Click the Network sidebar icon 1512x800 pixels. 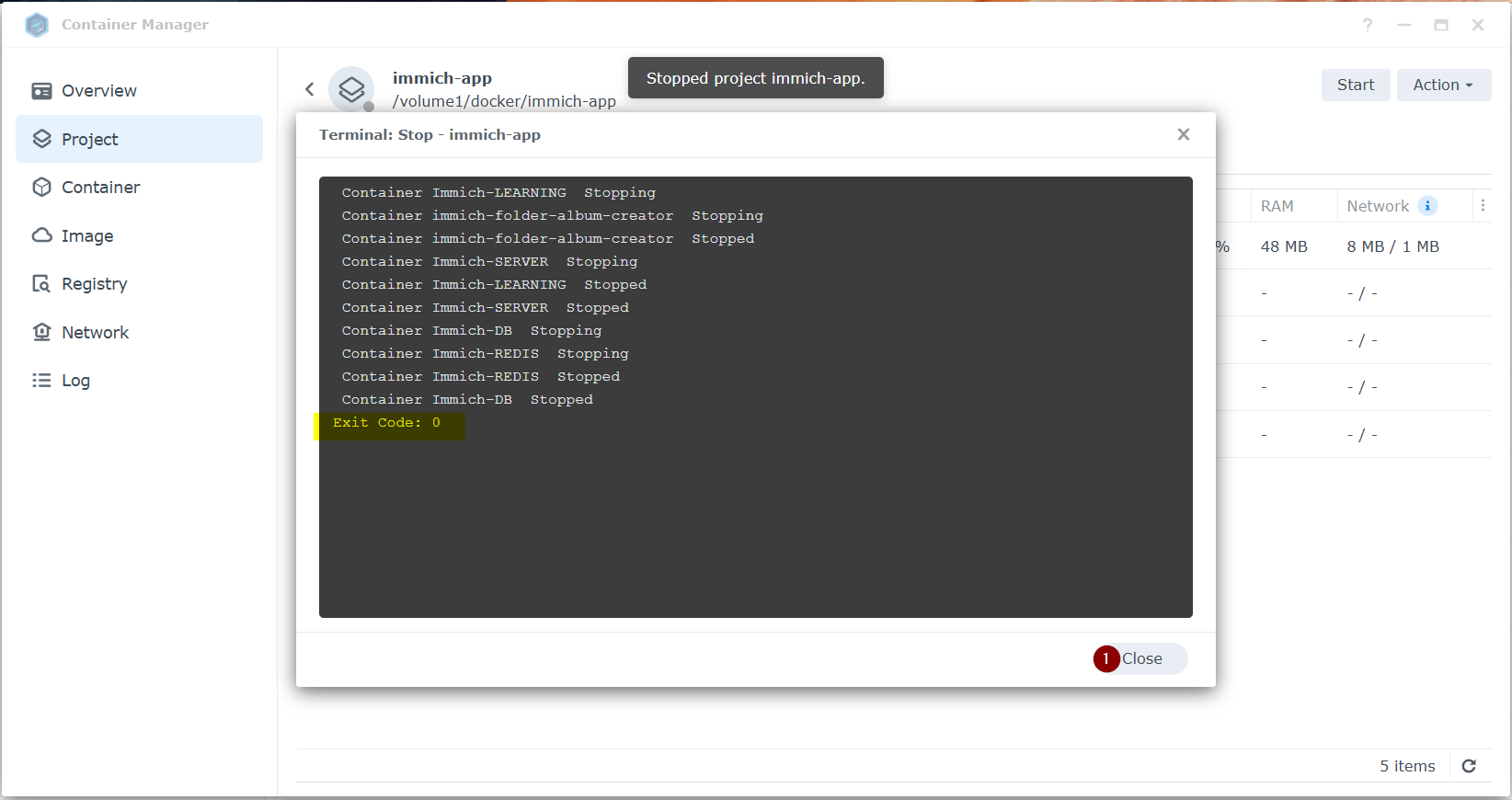41,332
